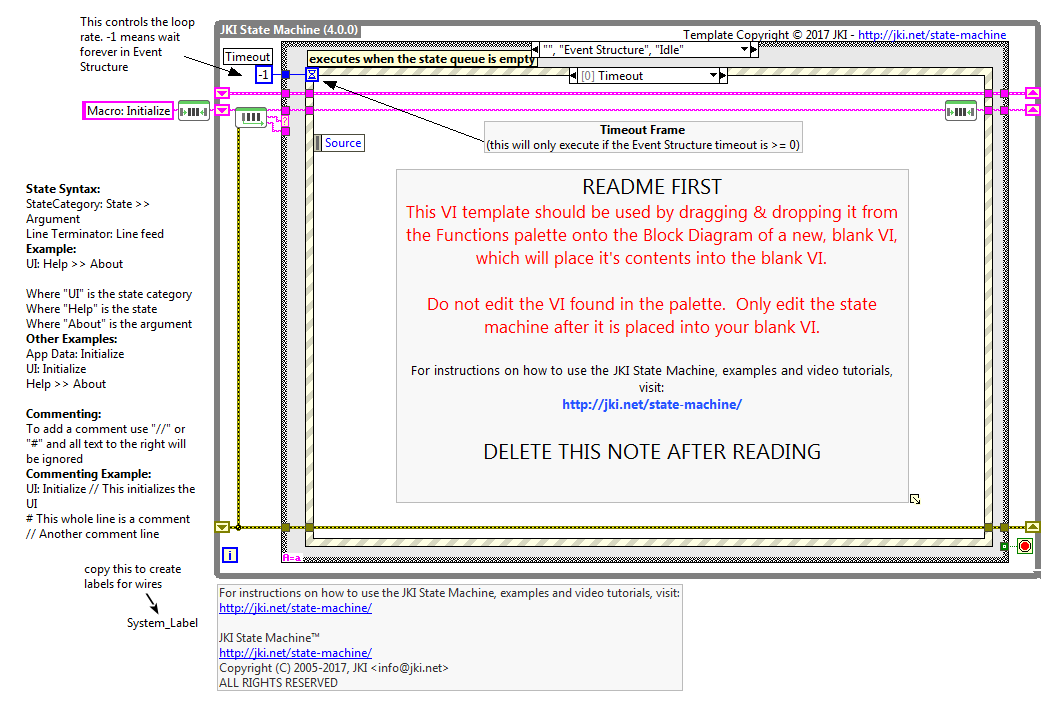The image size is (1064, 712).
Task: Click the previous-event arrow left of [0] Timeout
Action: click(x=573, y=75)
